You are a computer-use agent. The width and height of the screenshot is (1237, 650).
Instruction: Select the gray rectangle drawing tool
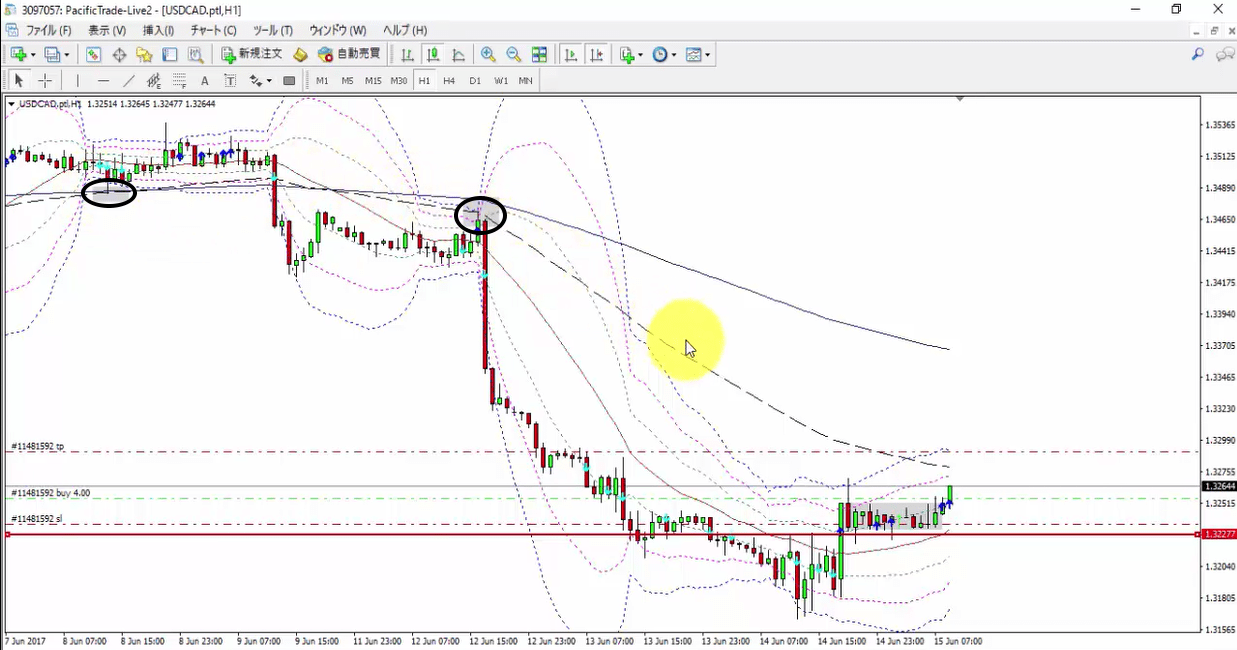(290, 81)
